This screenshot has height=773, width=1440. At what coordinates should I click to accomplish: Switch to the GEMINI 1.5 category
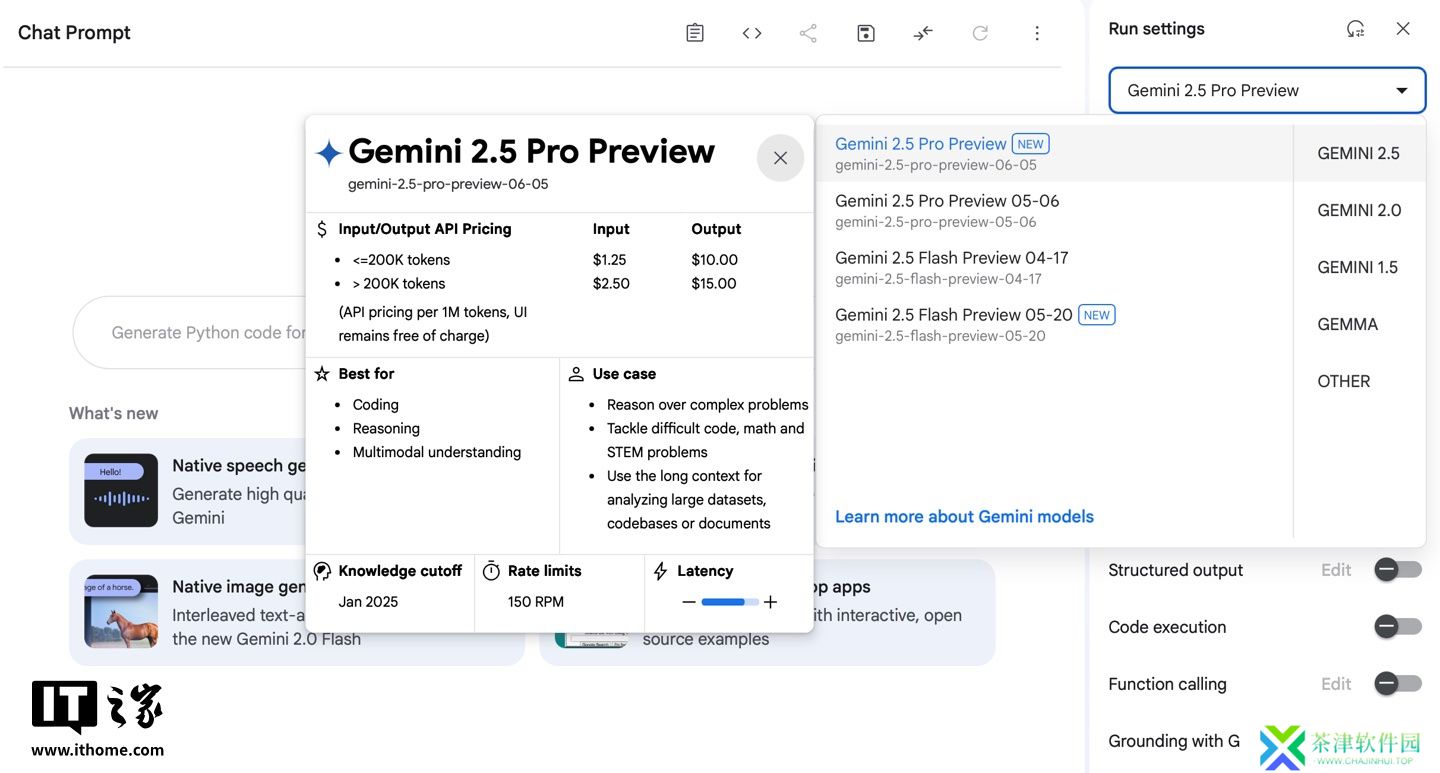[1359, 267]
